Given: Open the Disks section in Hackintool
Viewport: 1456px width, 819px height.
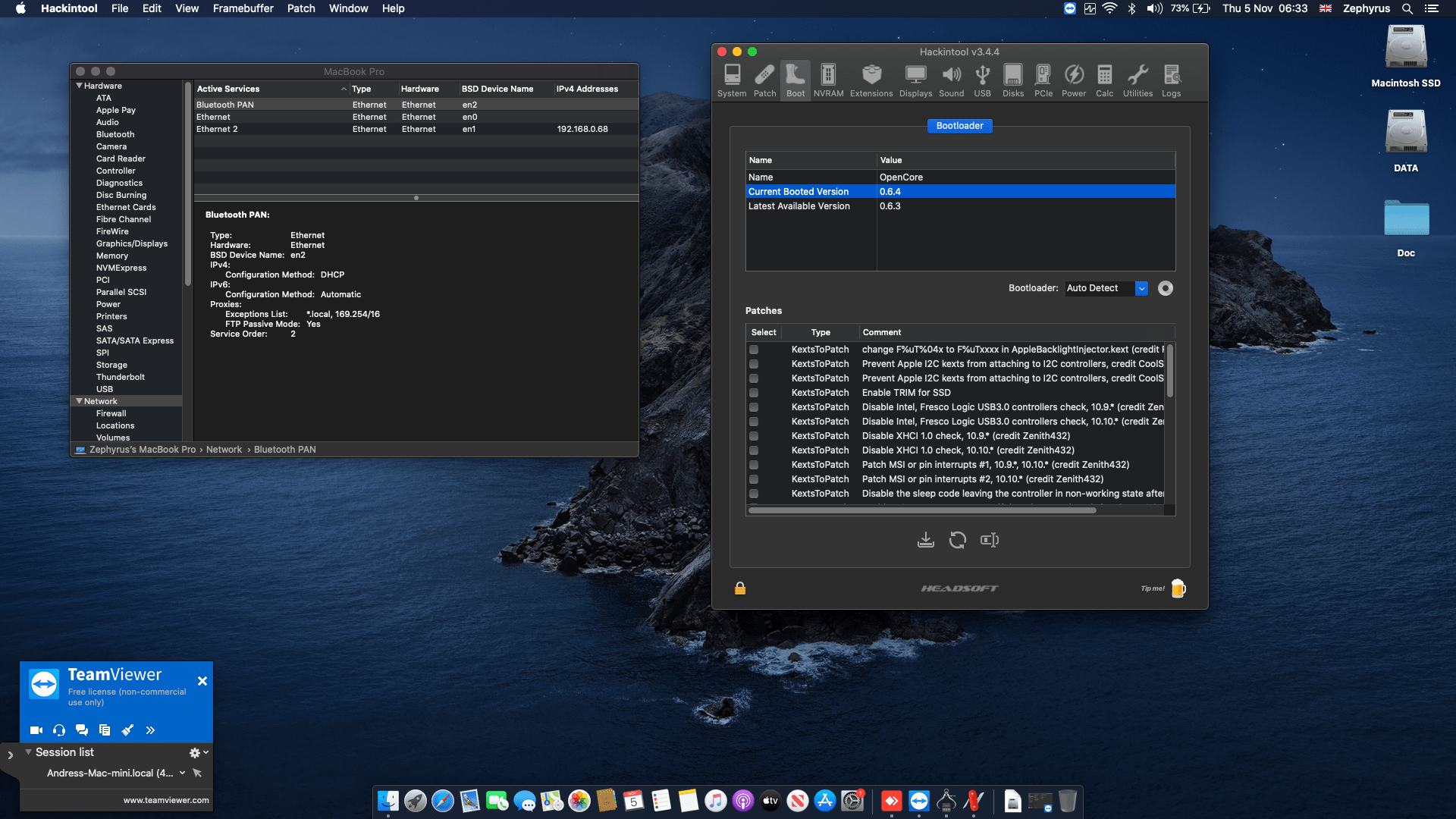Looking at the screenshot, I should pos(1013,80).
